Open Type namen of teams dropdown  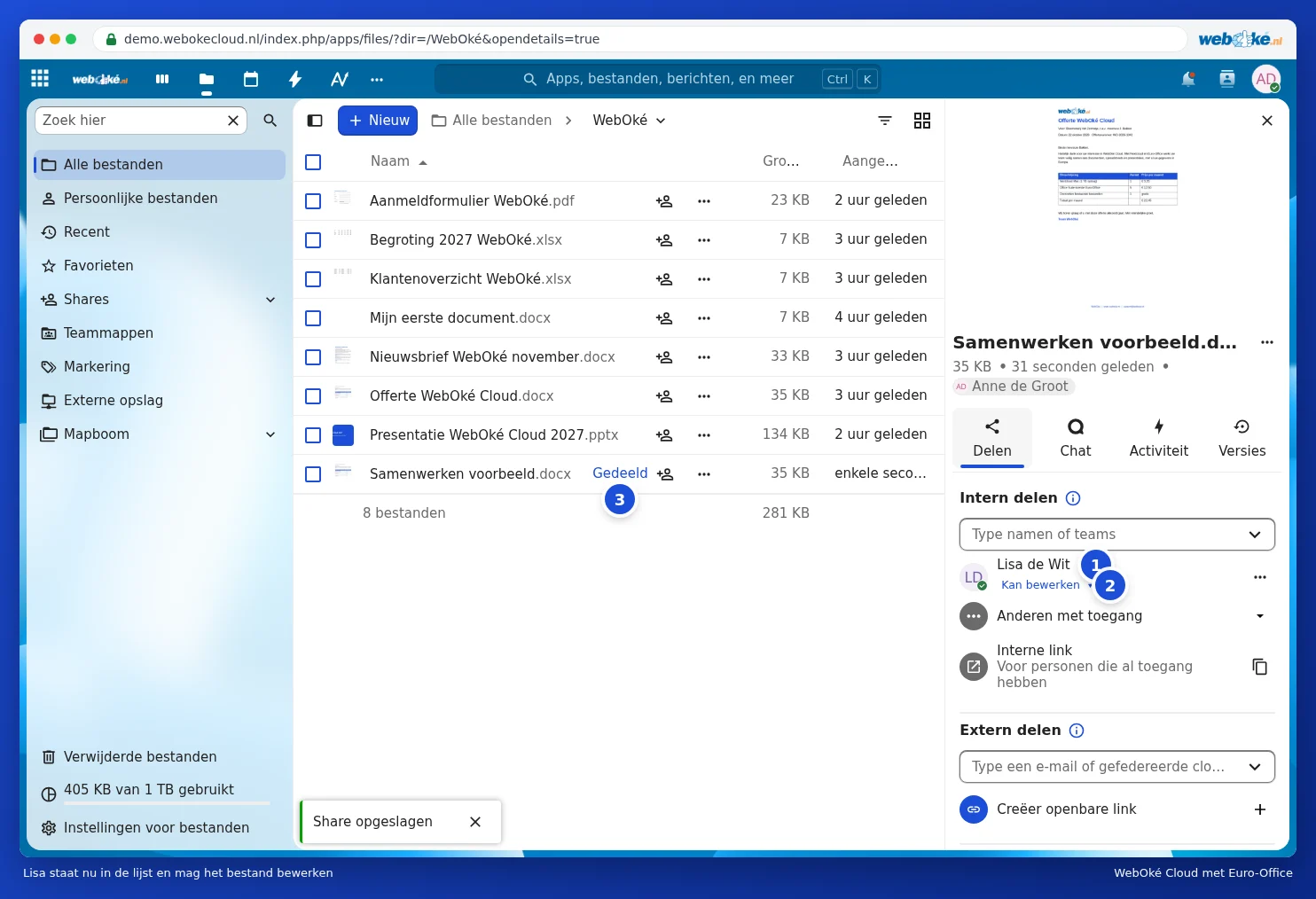pos(1117,535)
